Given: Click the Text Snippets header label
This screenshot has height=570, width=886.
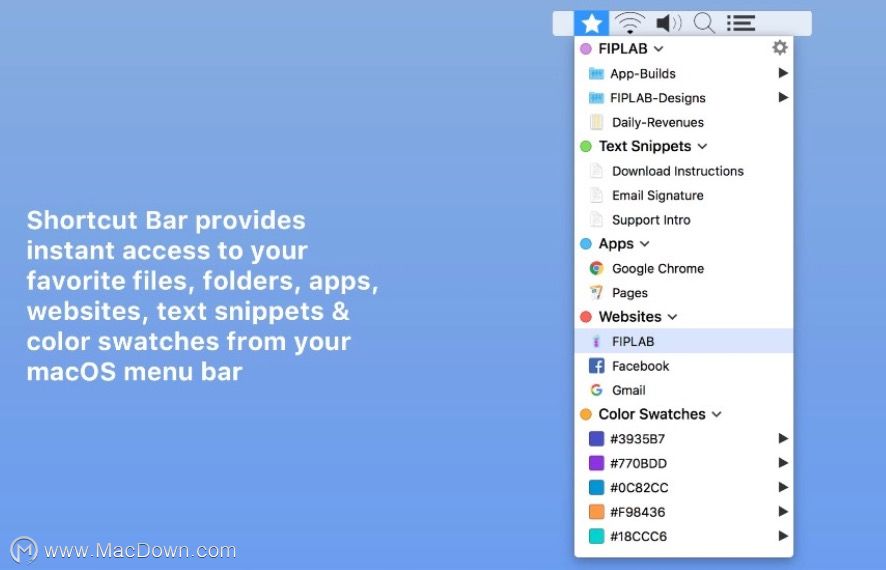Looking at the screenshot, I should tap(645, 146).
